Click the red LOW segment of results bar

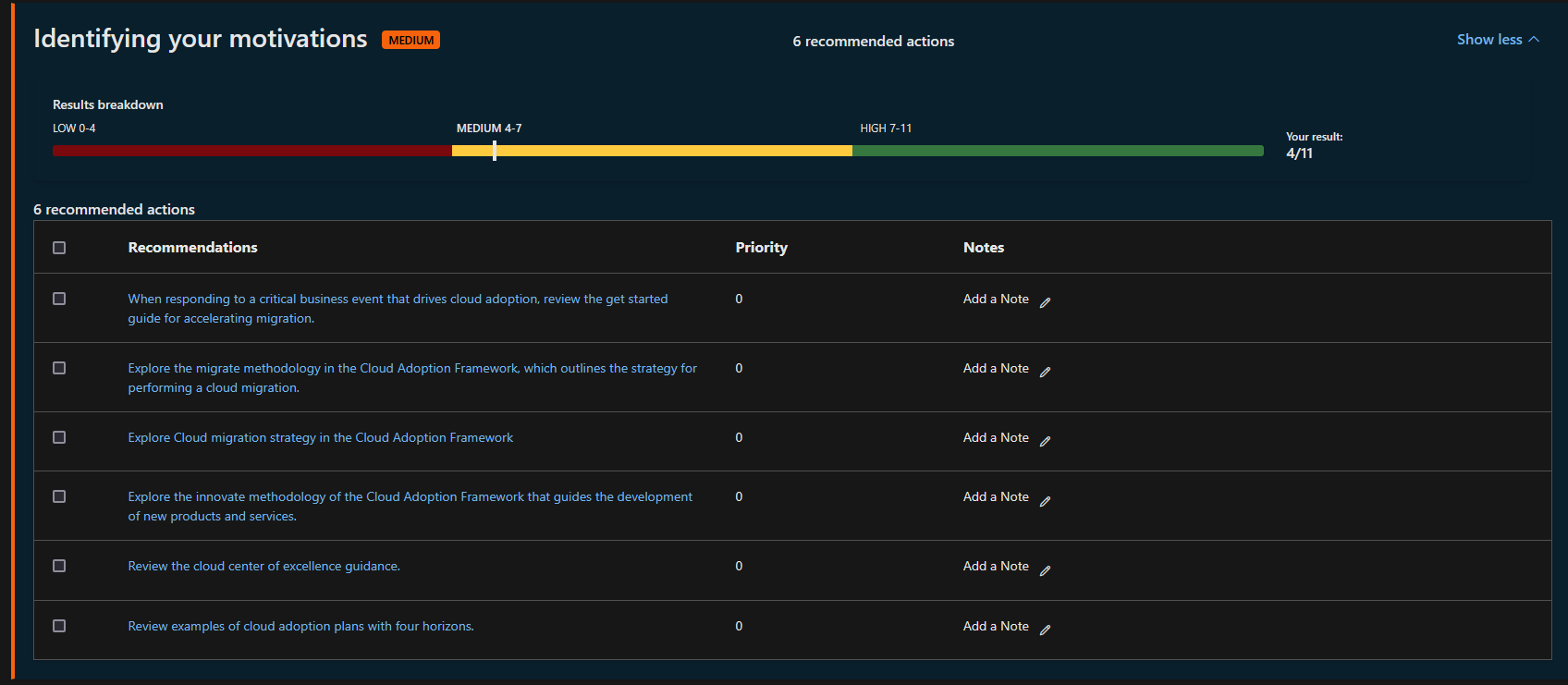252,151
